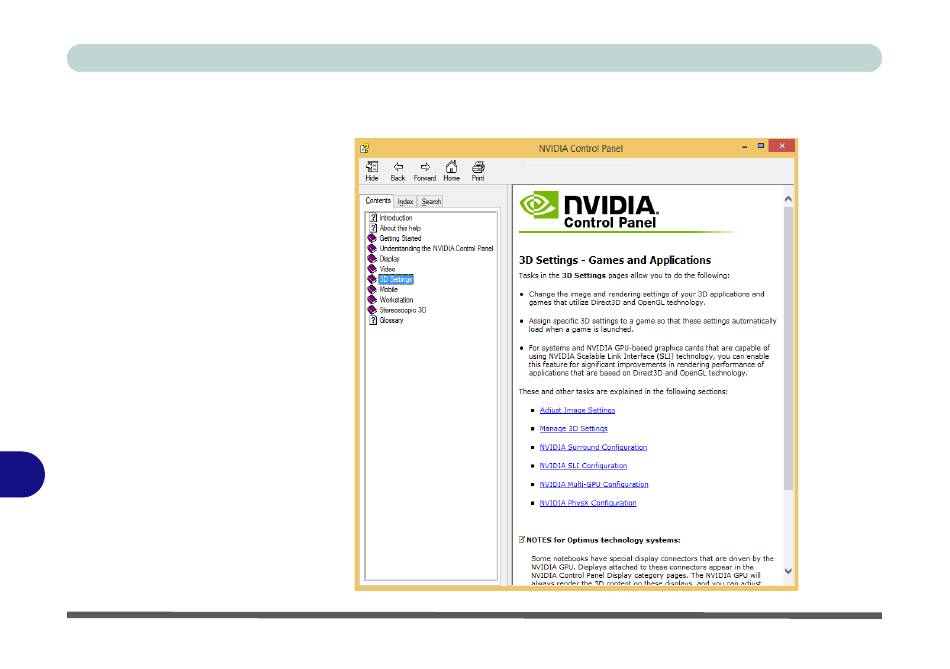The image size is (950, 669).
Task: Expand the Display book topic
Action: point(373,259)
